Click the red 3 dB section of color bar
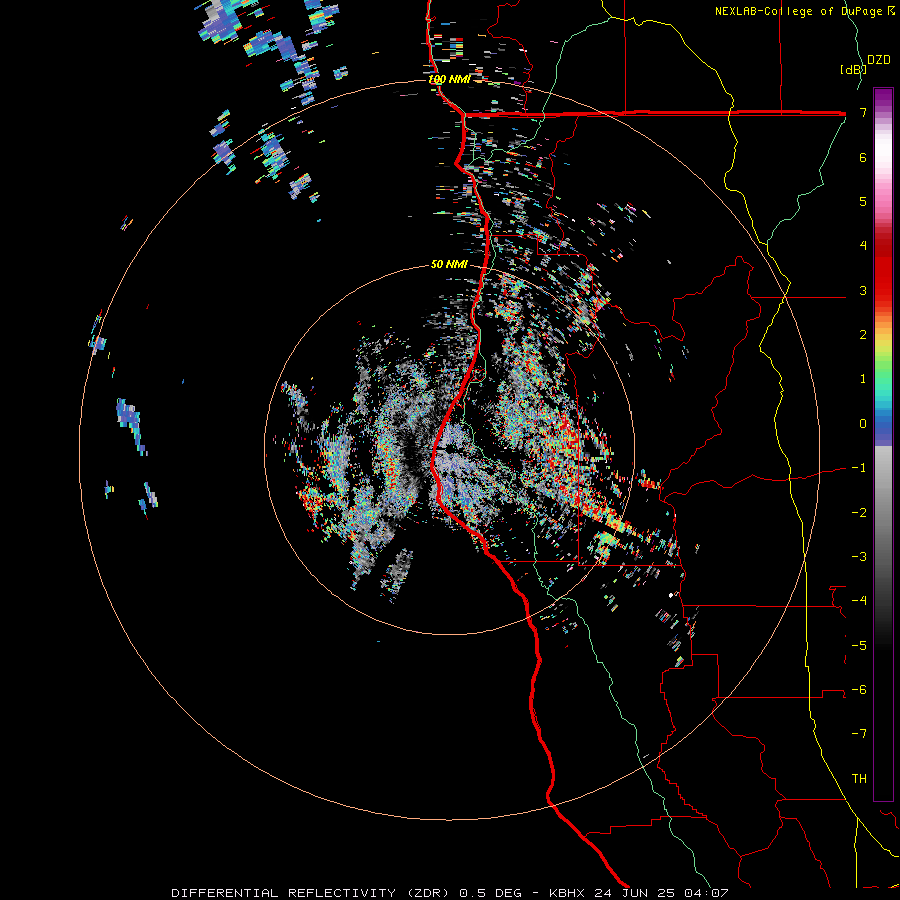The width and height of the screenshot is (900, 900). (x=883, y=290)
